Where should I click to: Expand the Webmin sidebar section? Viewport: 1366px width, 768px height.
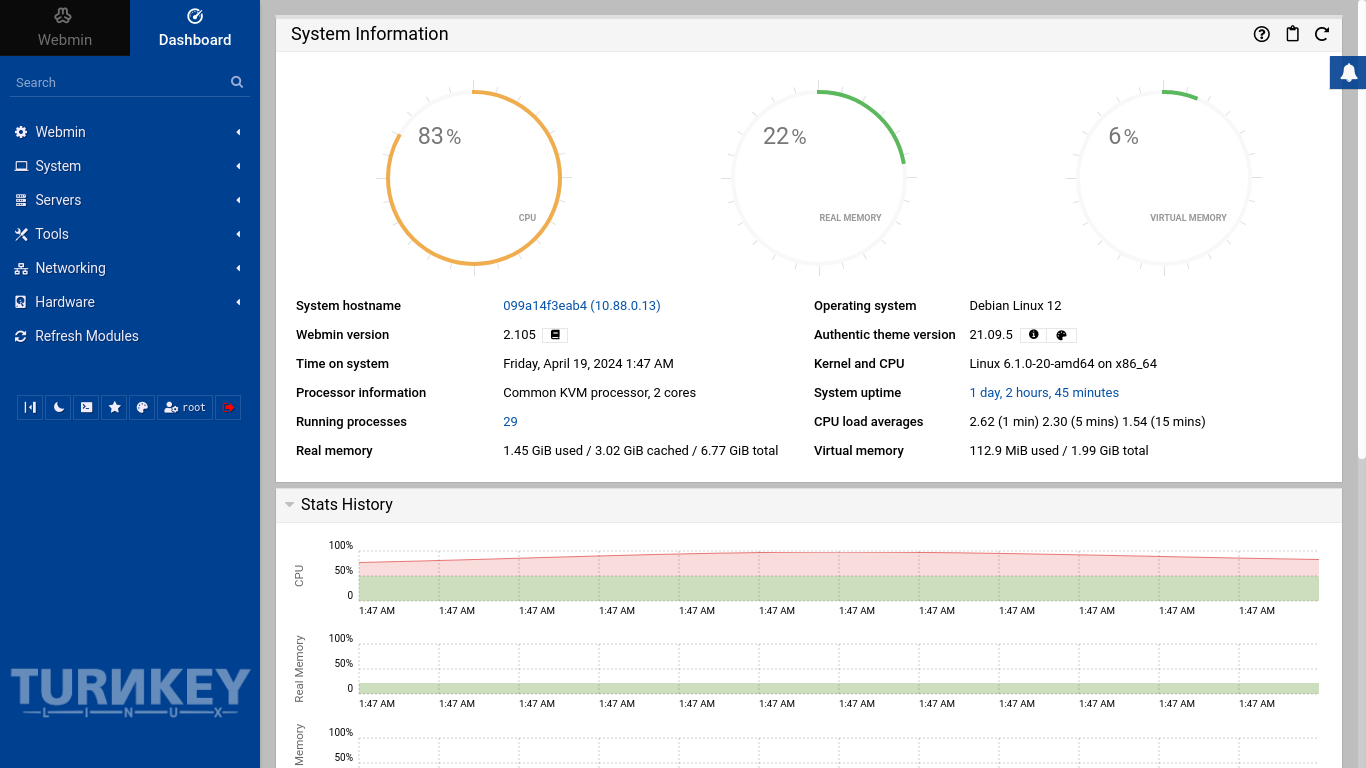coord(60,131)
